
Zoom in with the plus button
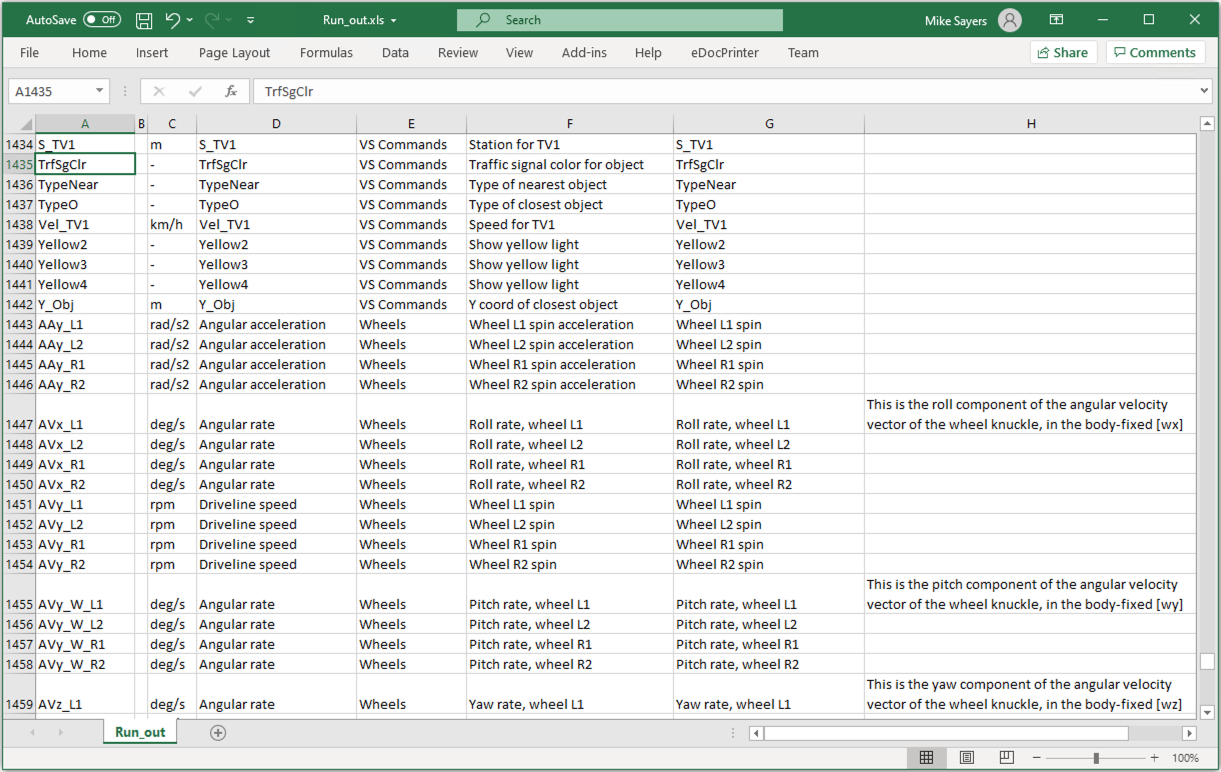(1155, 758)
